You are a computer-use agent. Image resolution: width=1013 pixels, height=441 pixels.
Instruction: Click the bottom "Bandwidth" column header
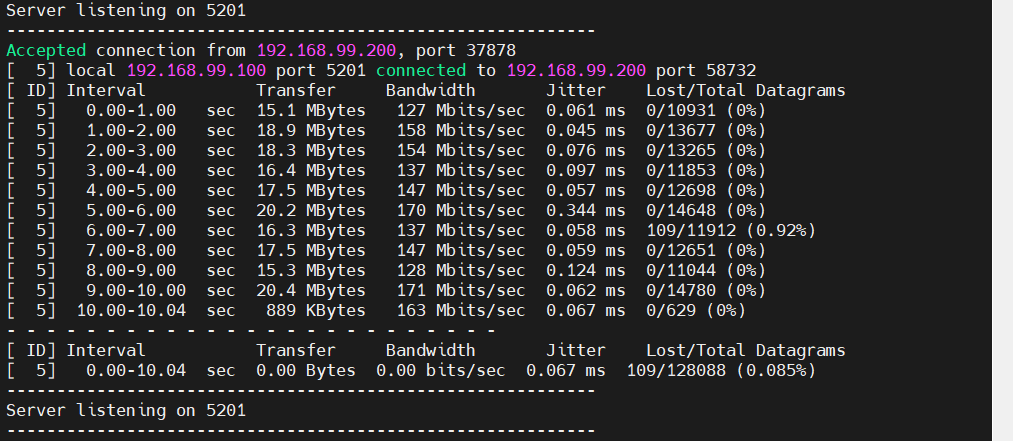pyautogui.click(x=430, y=350)
